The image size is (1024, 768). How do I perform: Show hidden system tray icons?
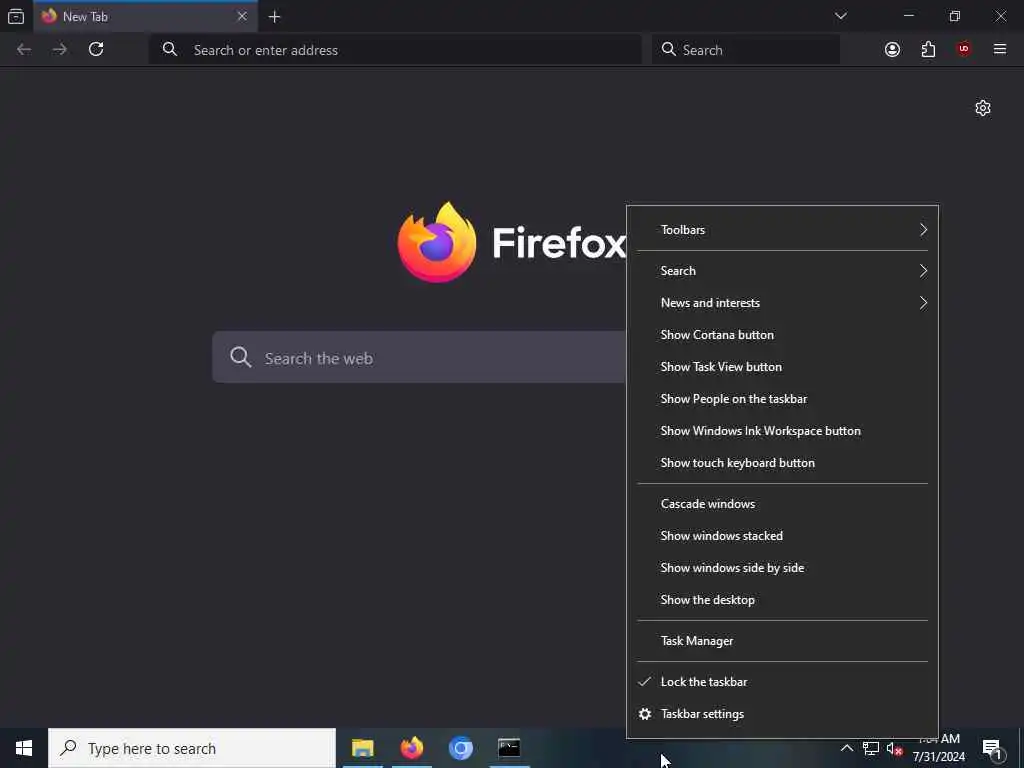tap(846, 748)
